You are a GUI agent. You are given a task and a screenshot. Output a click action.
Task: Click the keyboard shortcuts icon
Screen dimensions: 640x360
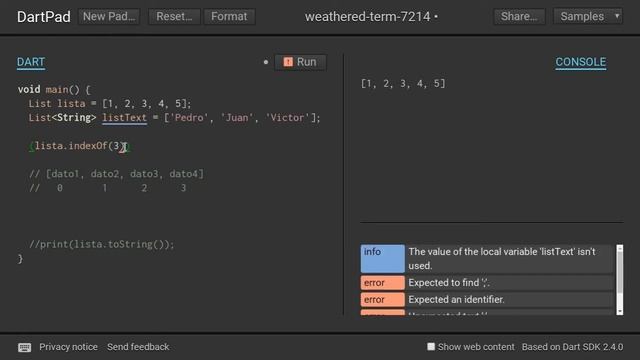[x=24, y=347]
